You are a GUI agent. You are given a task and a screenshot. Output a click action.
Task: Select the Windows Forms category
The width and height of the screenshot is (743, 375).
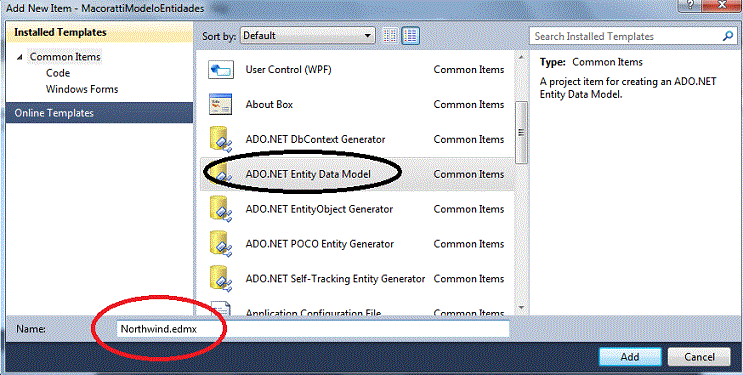click(82, 89)
